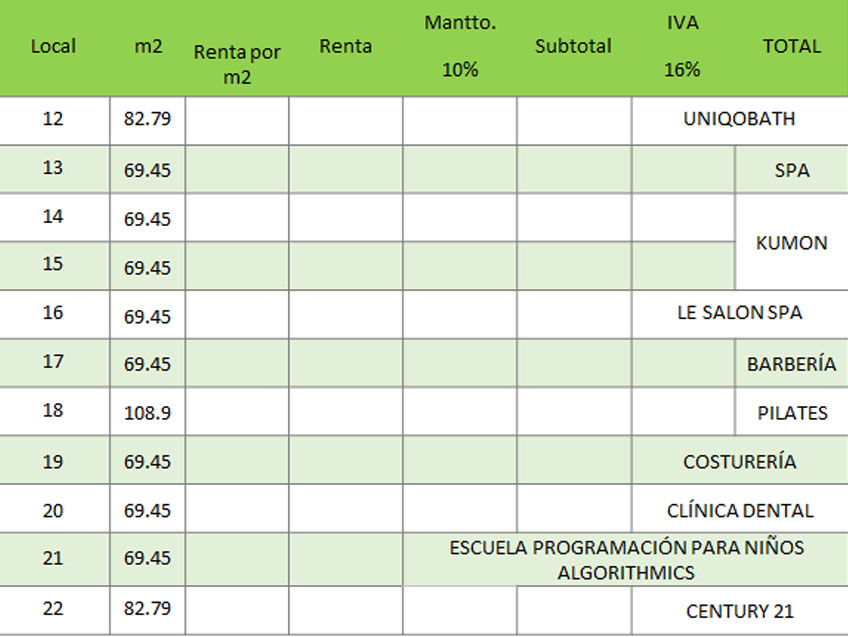Click the Subtotal column header
Image resolution: width=848 pixels, height=637 pixels.
[573, 46]
